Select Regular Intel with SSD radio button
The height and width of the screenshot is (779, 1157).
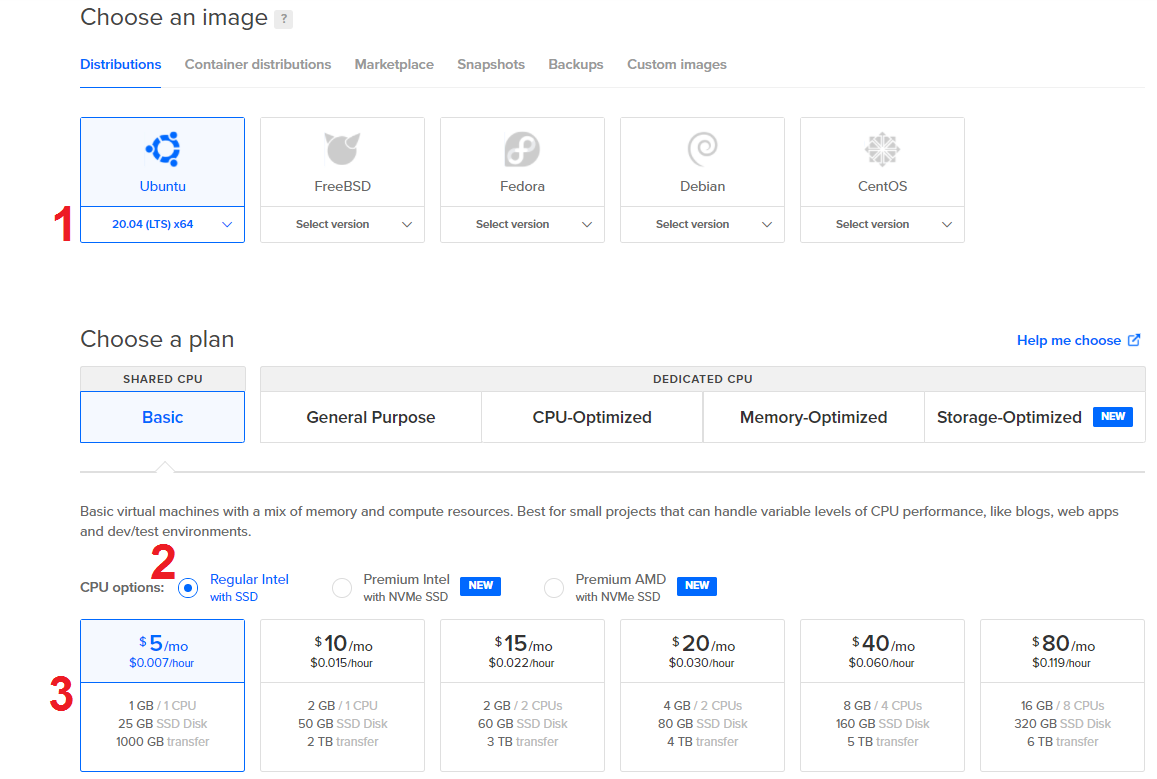[x=188, y=588]
